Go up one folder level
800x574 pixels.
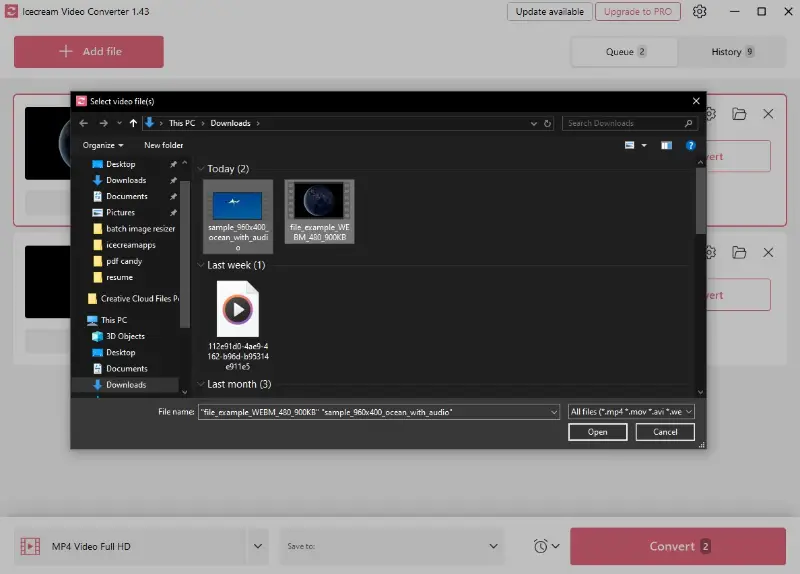[133, 123]
